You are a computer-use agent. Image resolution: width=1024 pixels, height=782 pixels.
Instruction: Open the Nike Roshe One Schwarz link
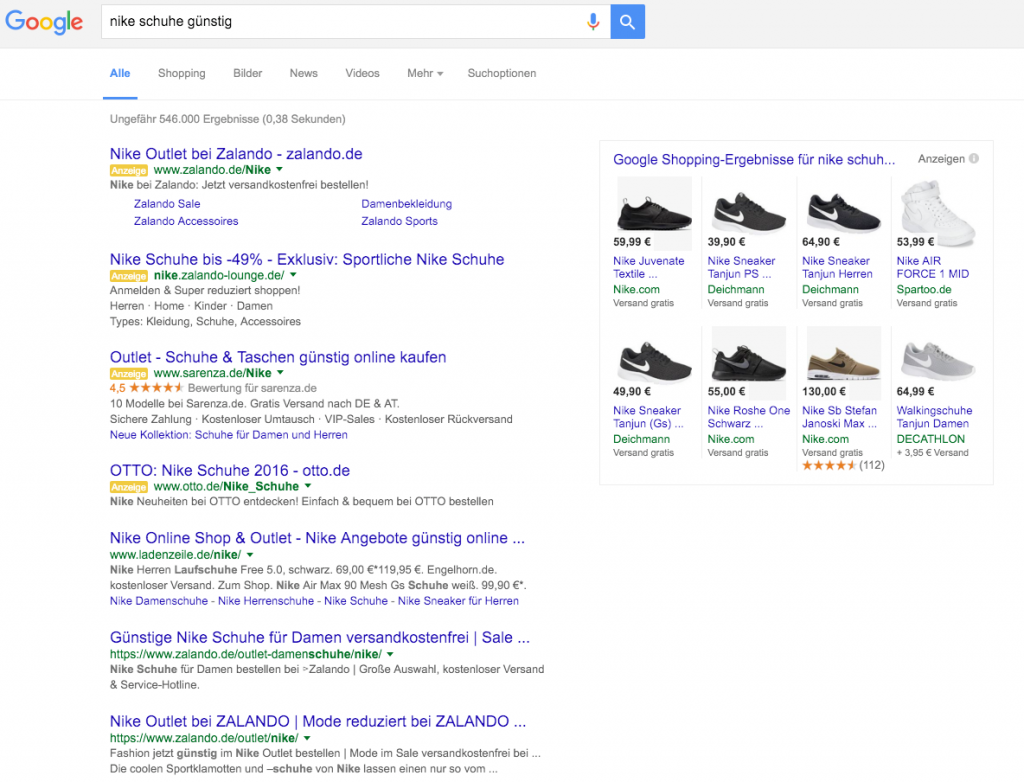(749, 417)
